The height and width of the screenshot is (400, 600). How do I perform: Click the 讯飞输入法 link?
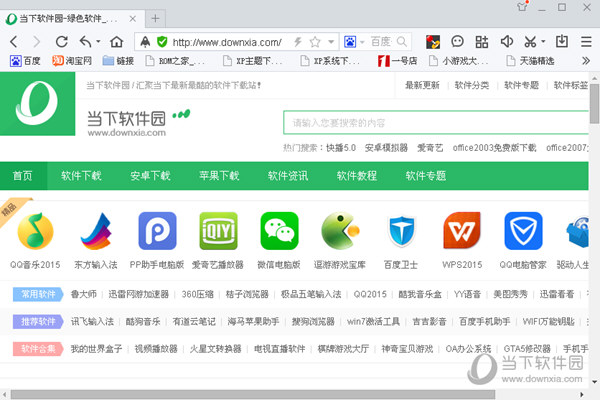tap(93, 322)
